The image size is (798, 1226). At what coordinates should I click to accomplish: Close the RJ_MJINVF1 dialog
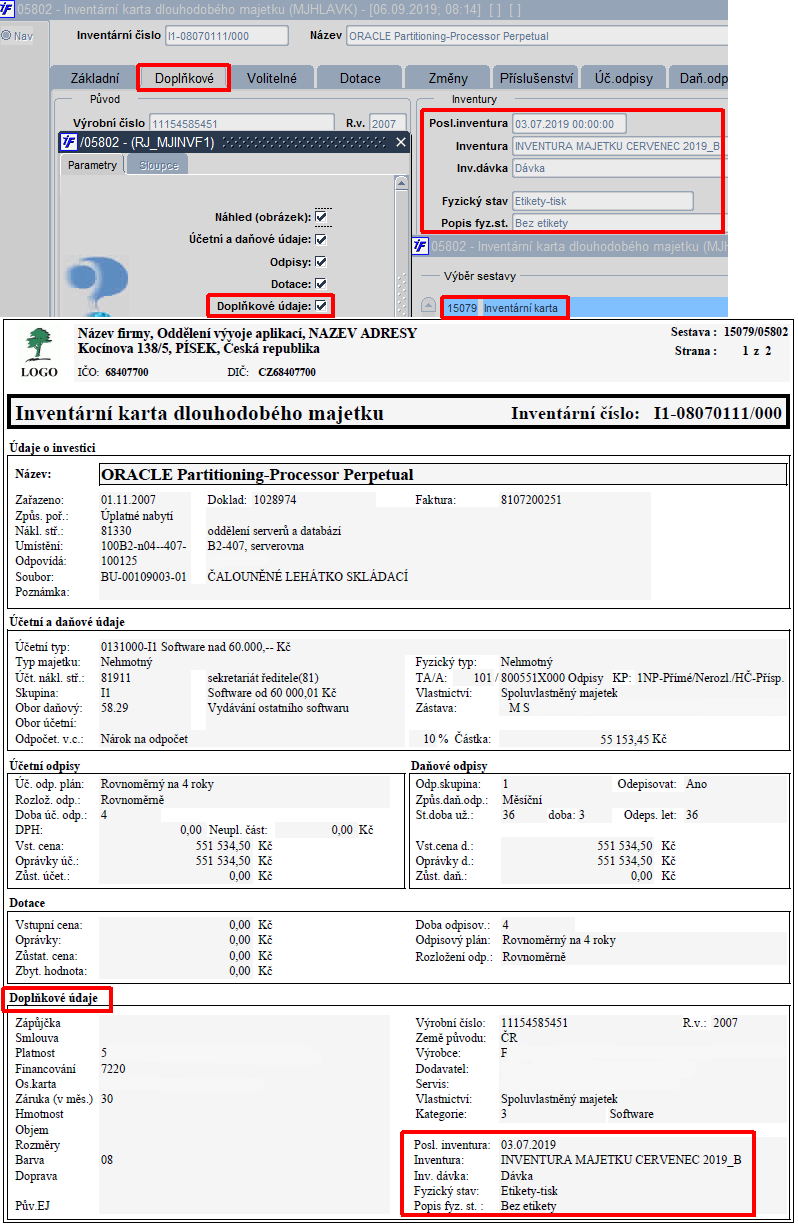pyautogui.click(x=400, y=142)
